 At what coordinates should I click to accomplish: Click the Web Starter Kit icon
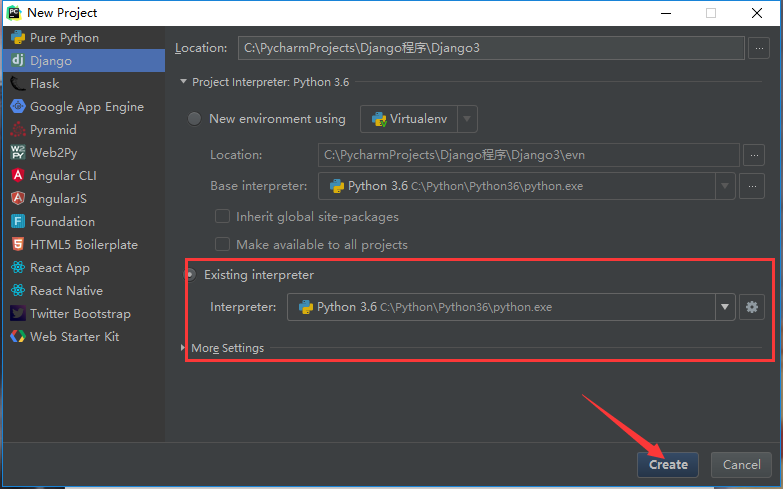[18, 336]
